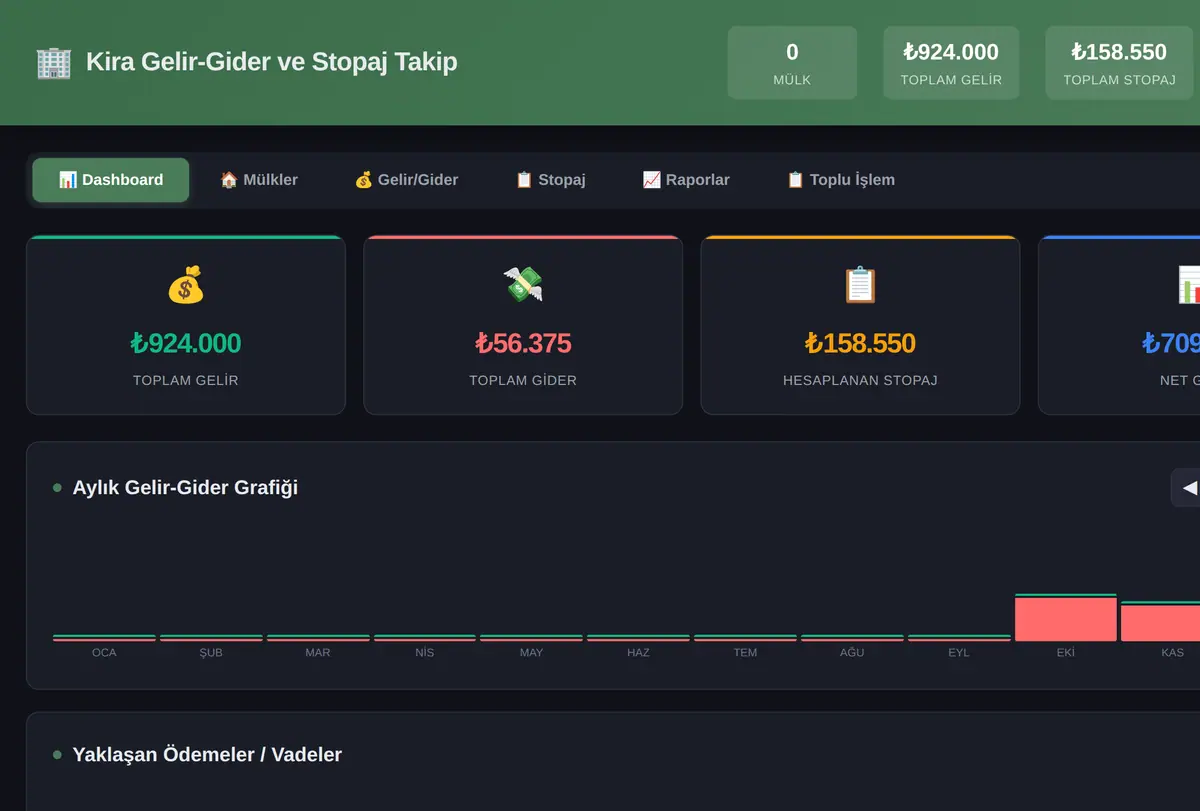Screen dimensions: 1200x811
Task: Click the KAS month label on chart
Action: click(x=1173, y=652)
